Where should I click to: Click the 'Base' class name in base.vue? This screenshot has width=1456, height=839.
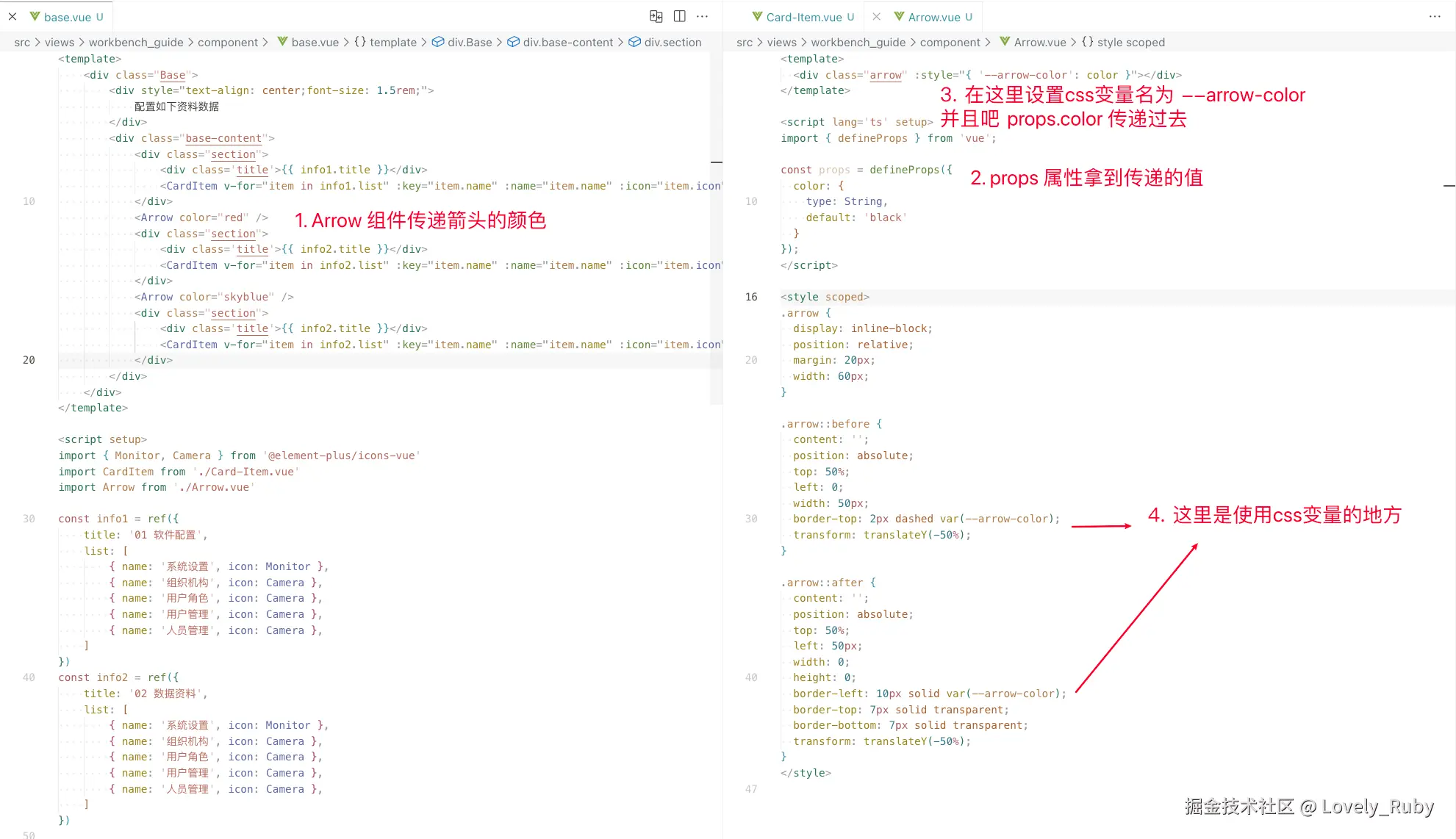173,75
